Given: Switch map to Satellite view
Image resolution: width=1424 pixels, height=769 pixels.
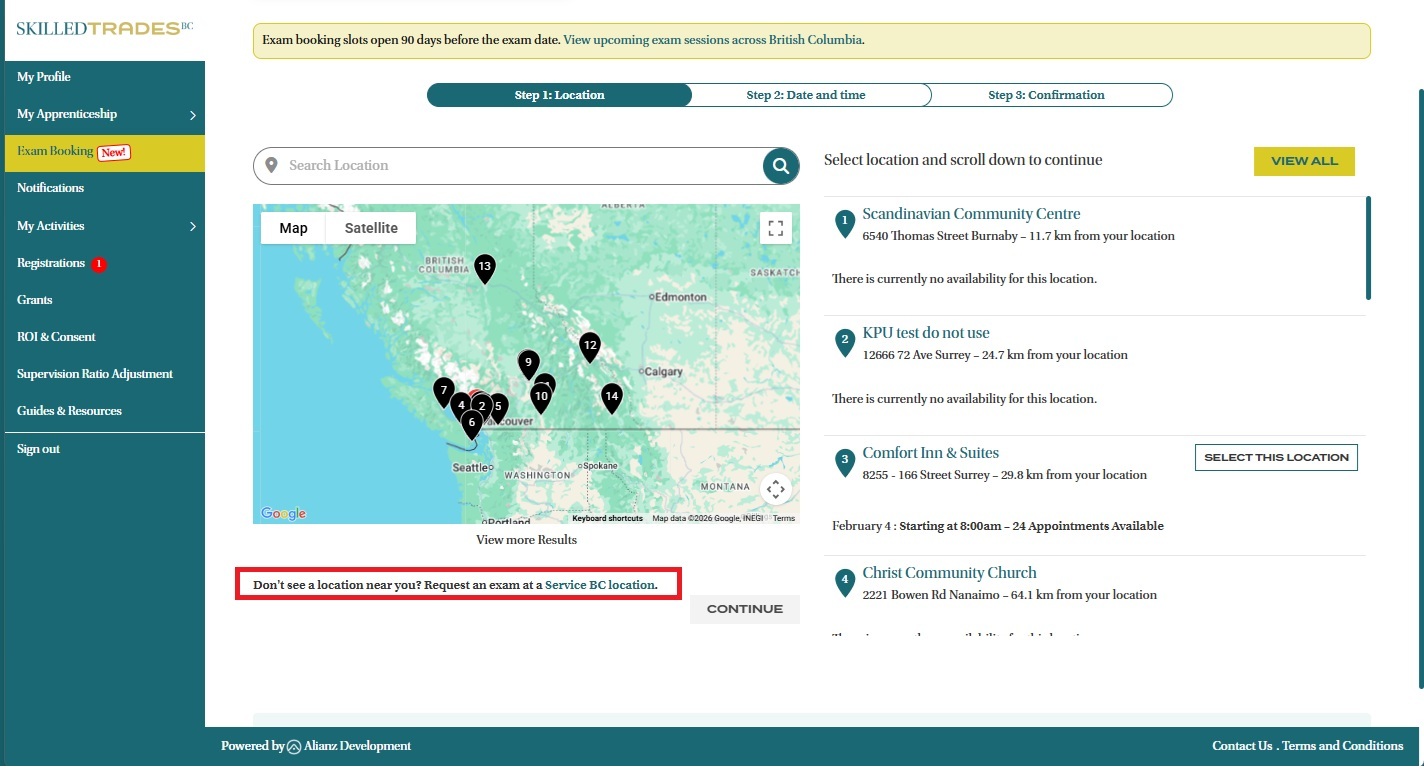Looking at the screenshot, I should click(x=371, y=228).
